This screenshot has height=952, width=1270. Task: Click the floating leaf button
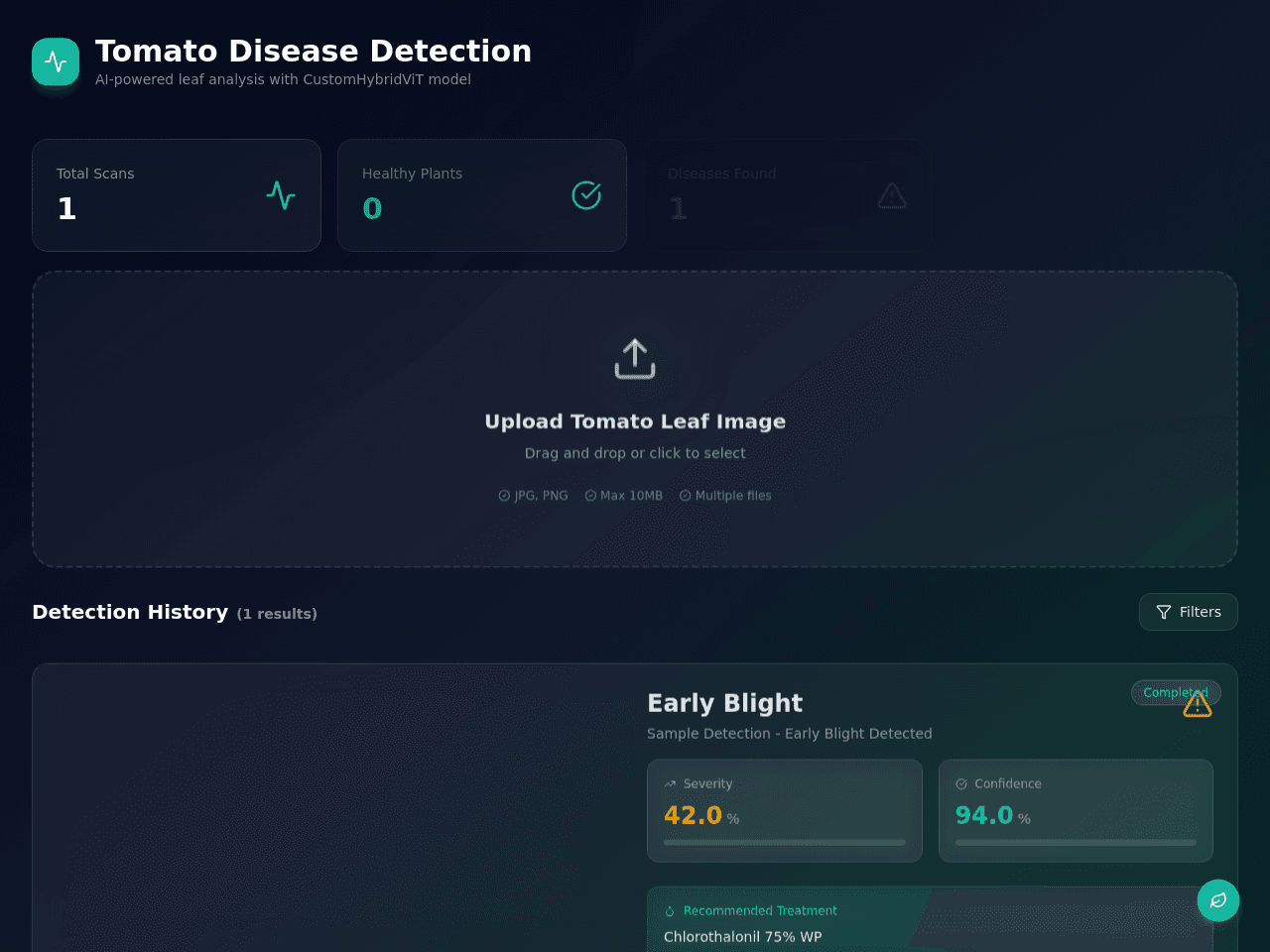pos(1218,900)
